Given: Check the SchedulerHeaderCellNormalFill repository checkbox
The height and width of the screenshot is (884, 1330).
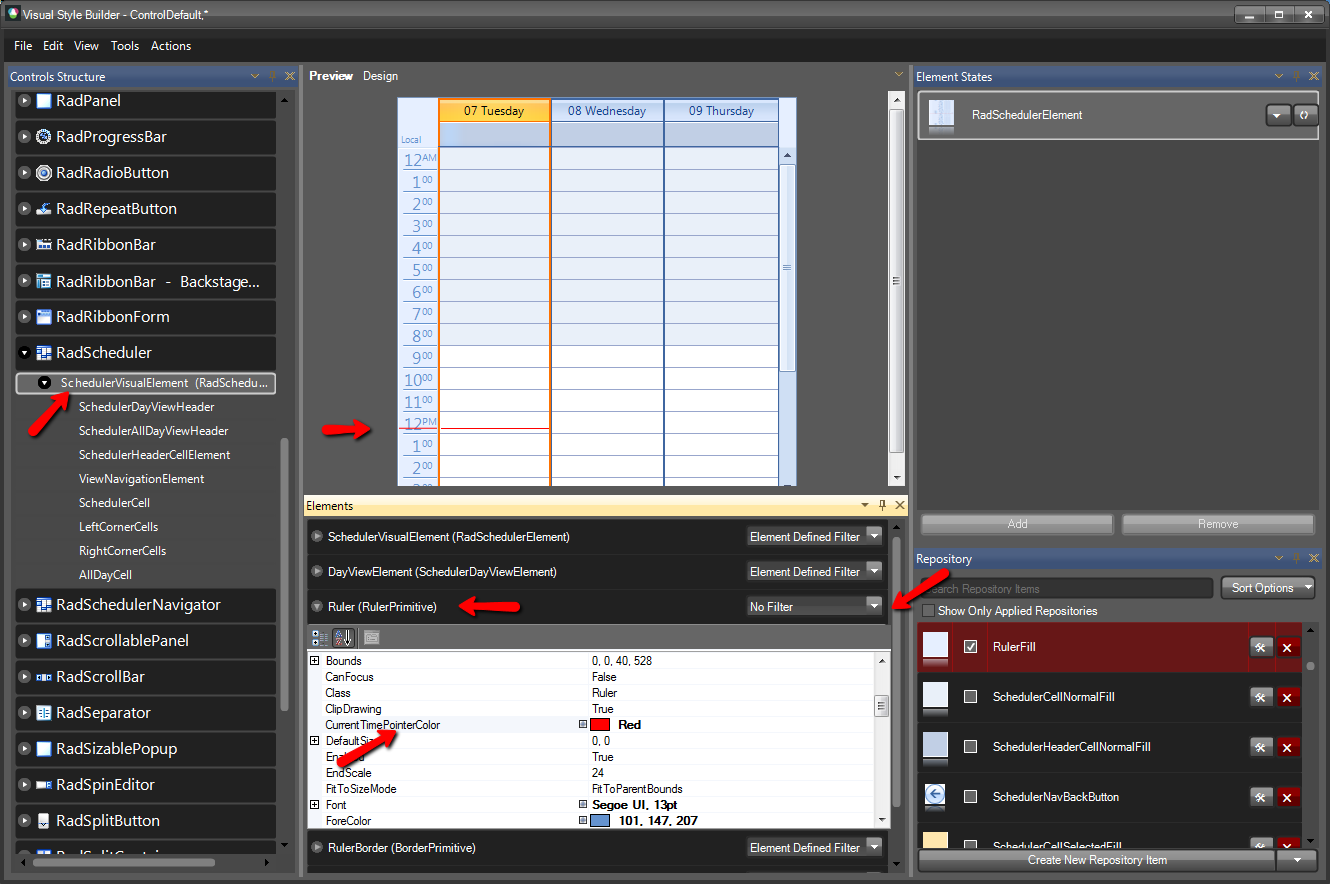Looking at the screenshot, I should (x=970, y=747).
